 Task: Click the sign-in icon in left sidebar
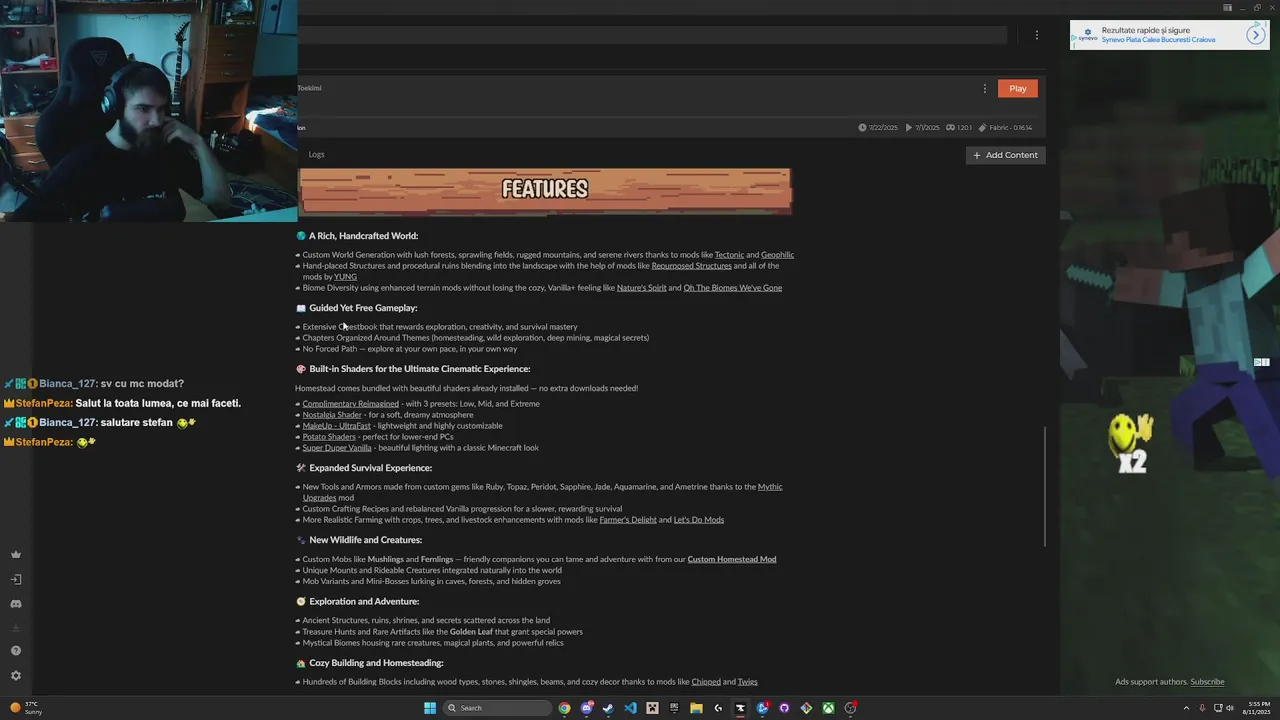[x=15, y=579]
